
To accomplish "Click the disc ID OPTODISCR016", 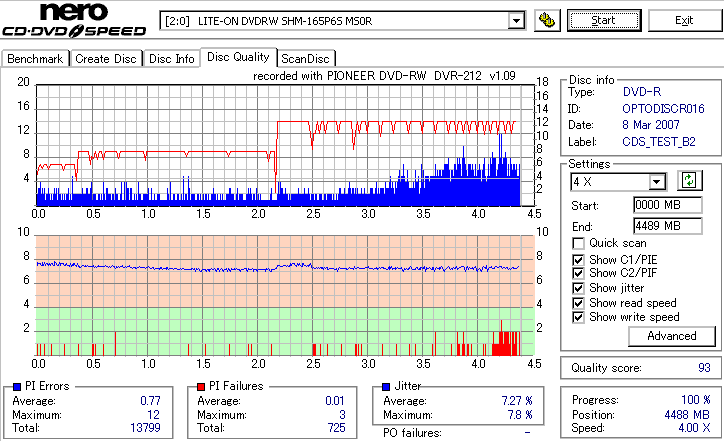I will 663,109.
